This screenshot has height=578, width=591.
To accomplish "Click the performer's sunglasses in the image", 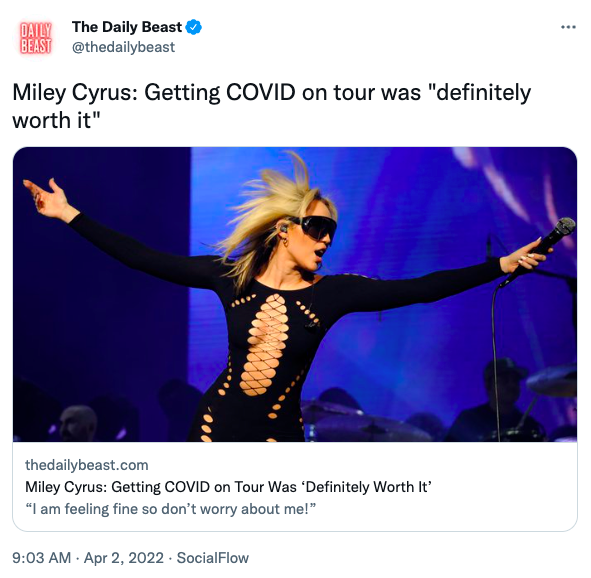I will 314,227.
